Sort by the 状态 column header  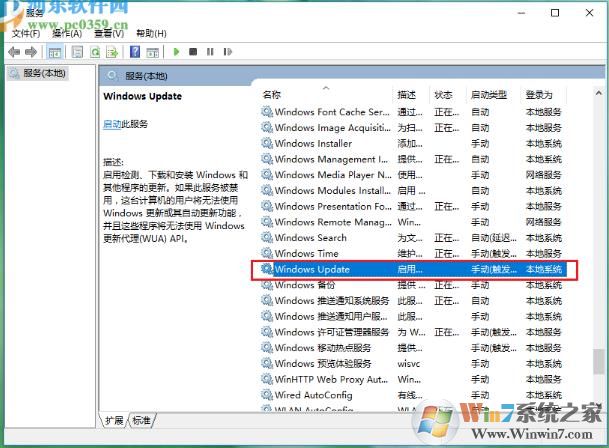[443, 95]
